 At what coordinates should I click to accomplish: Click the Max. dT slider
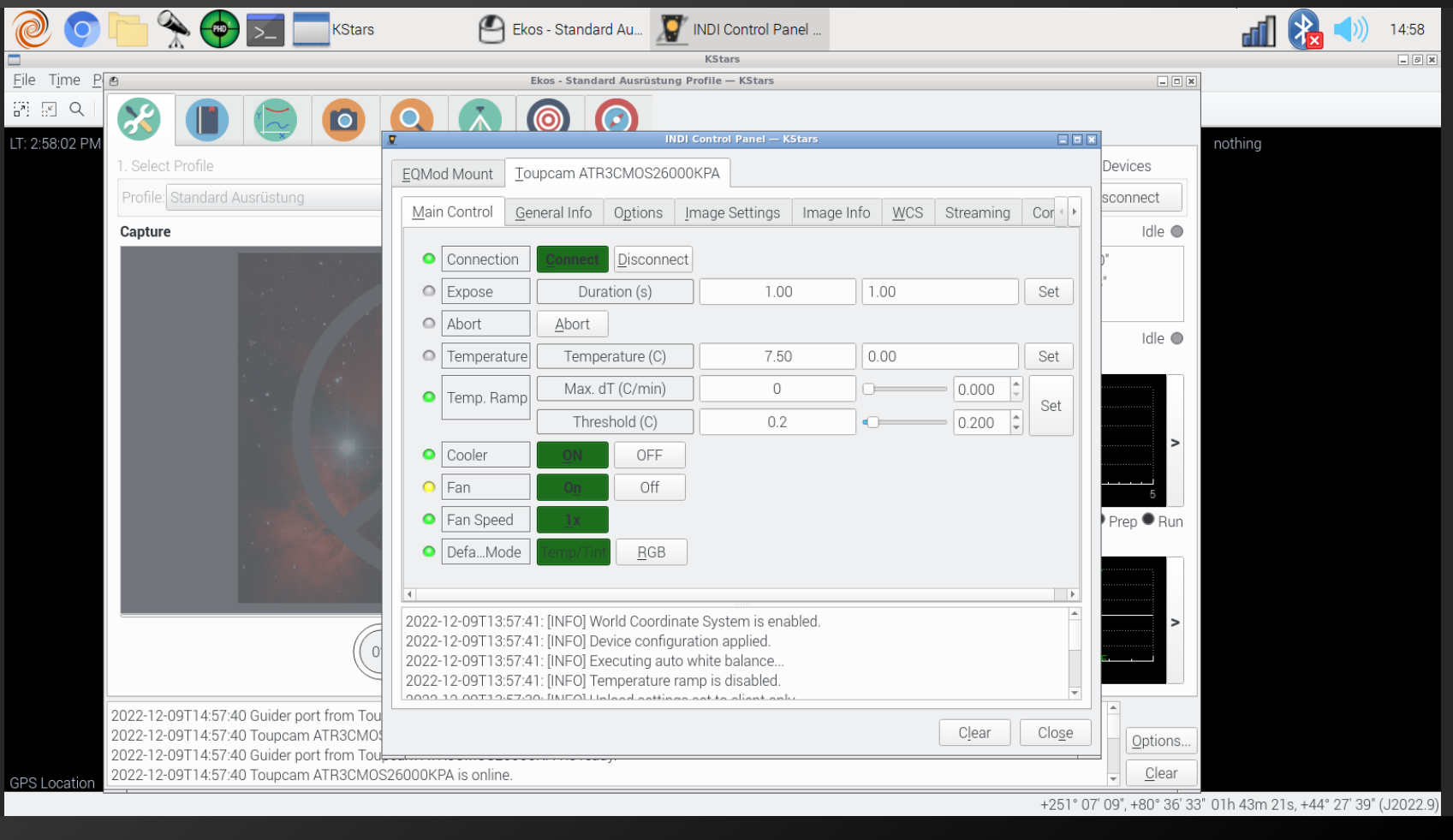905,389
